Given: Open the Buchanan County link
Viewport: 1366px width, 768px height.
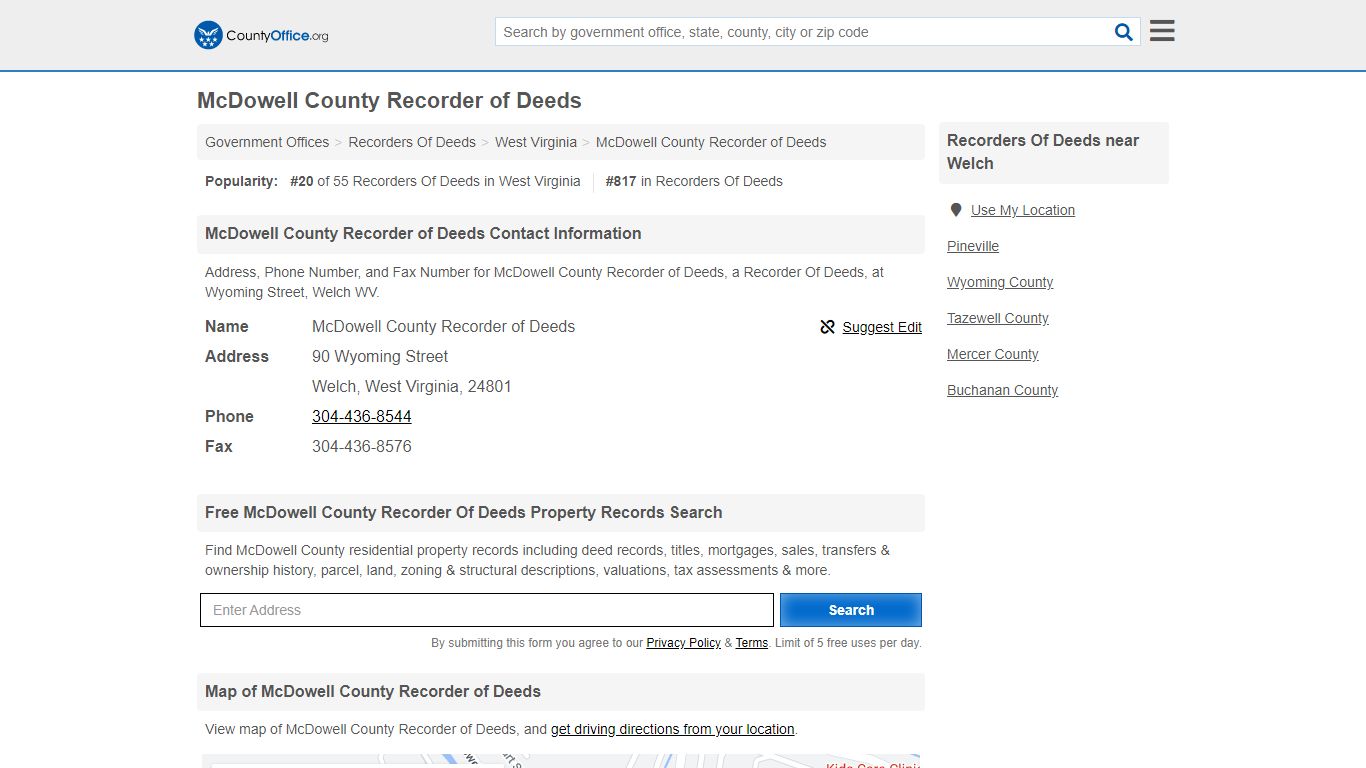Looking at the screenshot, I should click(x=1002, y=390).
